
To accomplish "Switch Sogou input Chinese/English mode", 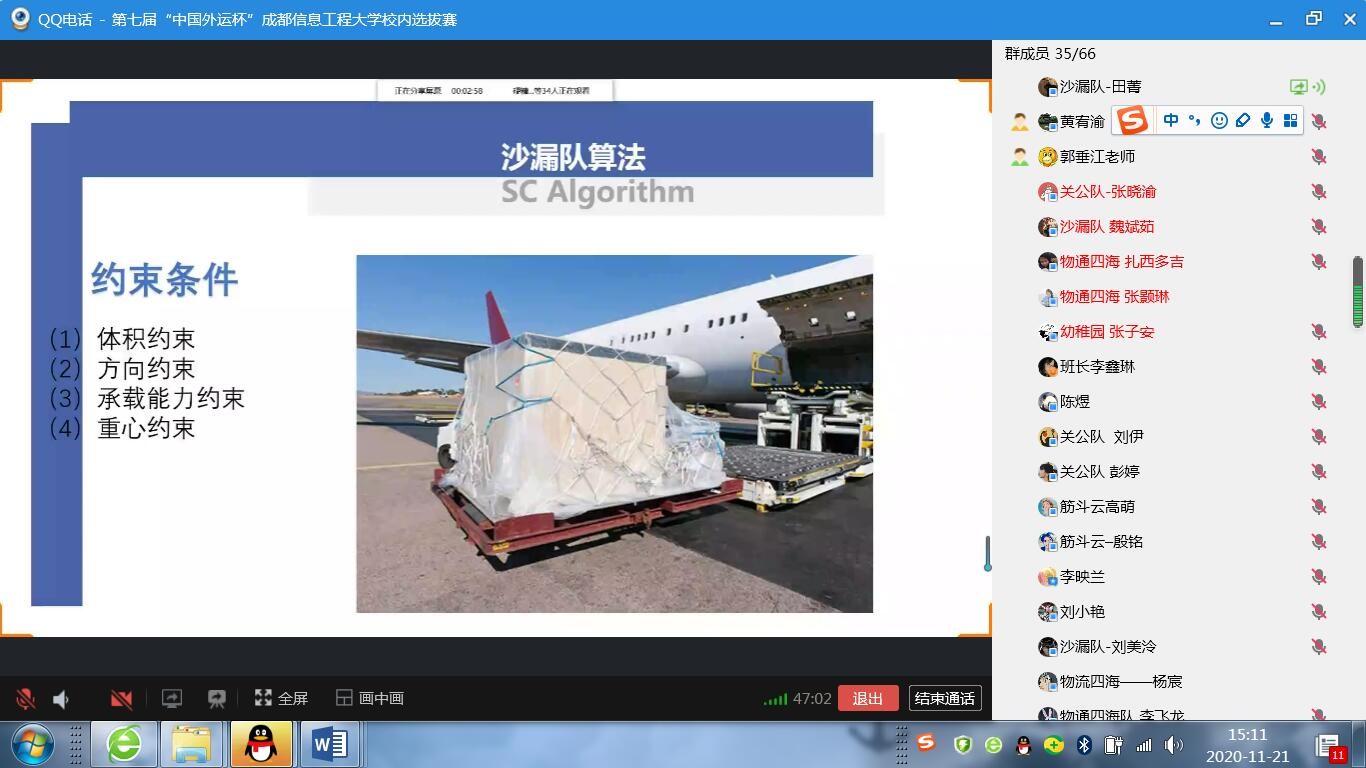I will pos(1171,121).
